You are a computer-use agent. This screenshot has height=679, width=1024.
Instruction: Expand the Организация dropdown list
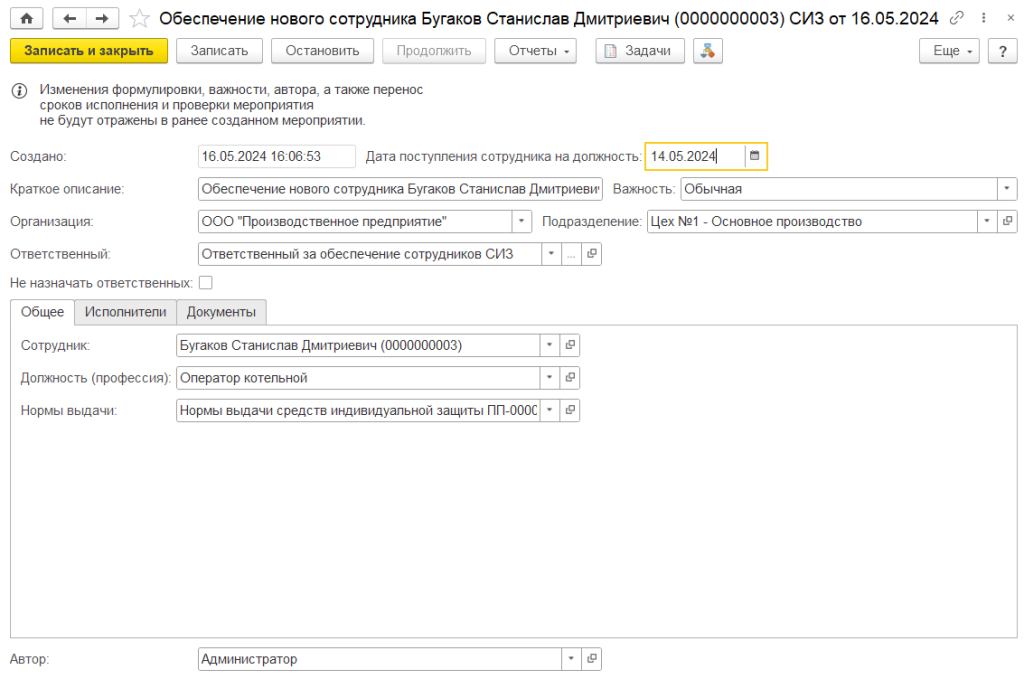pyautogui.click(x=522, y=221)
